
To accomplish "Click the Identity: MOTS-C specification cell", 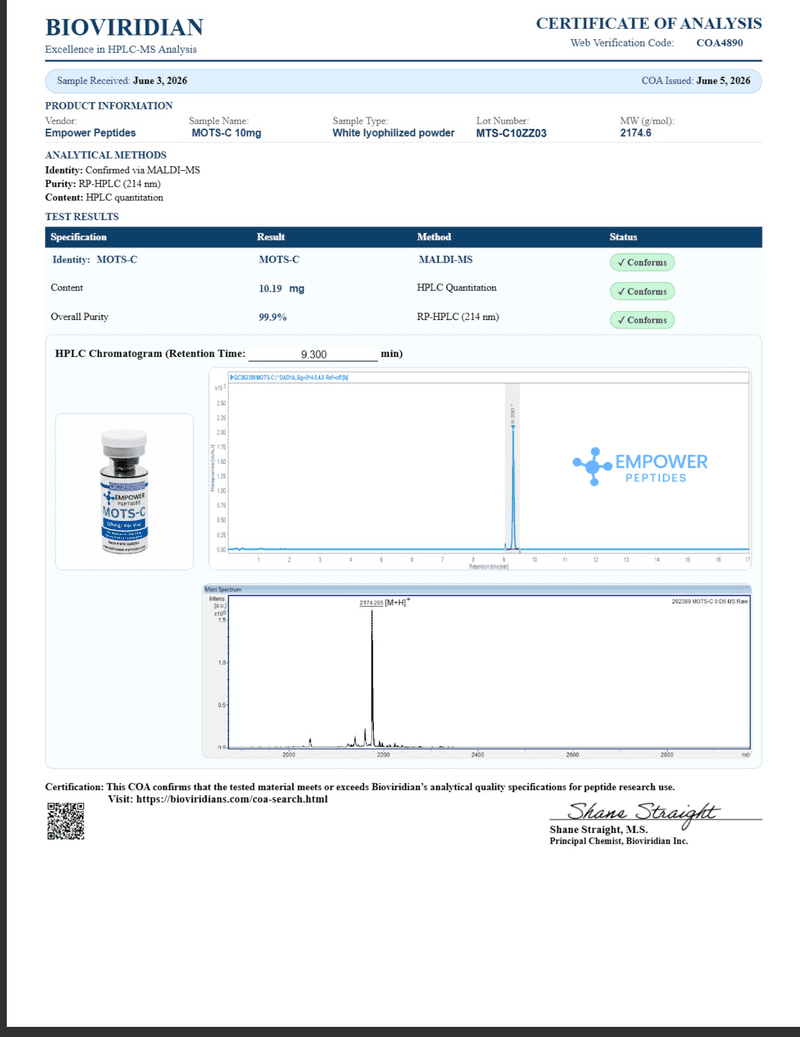I will [x=95, y=259].
